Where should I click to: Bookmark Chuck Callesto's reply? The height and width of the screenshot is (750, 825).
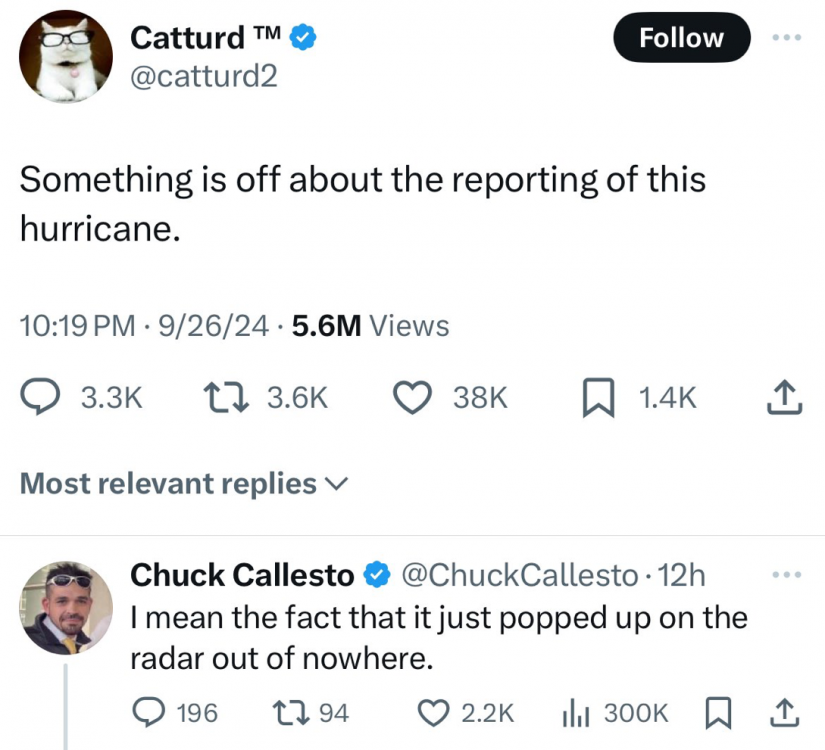718,712
